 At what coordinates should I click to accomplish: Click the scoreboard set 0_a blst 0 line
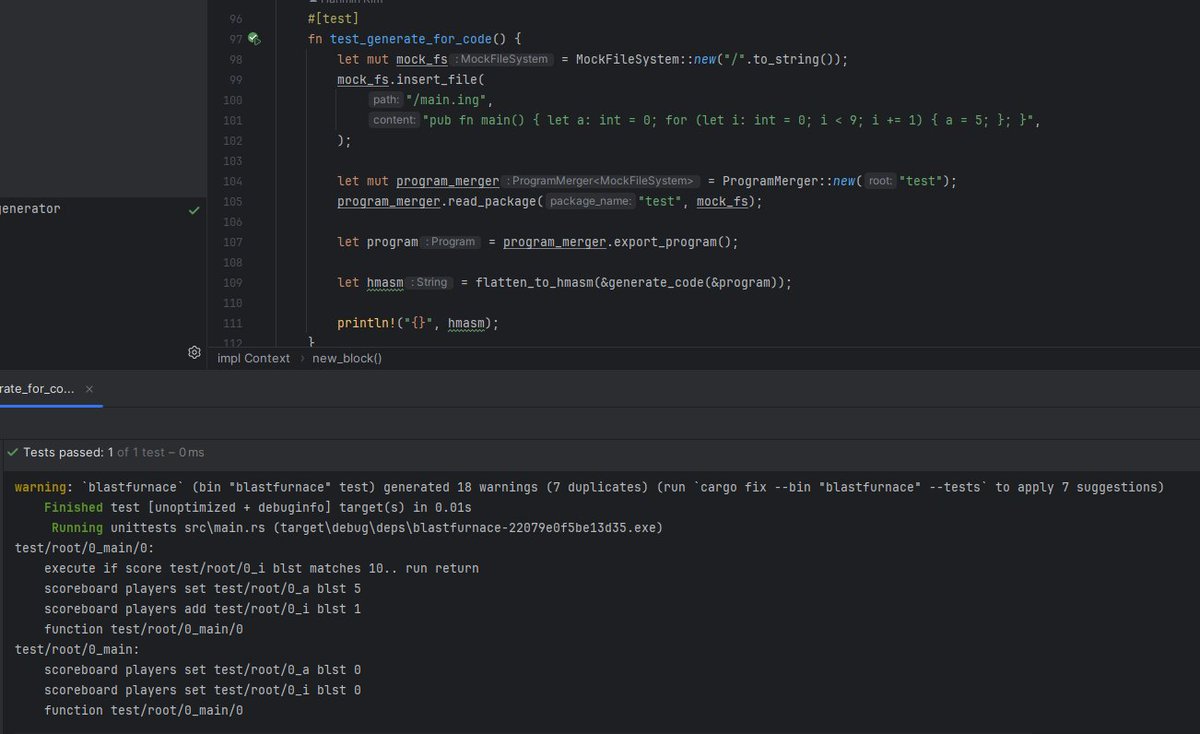pos(202,669)
